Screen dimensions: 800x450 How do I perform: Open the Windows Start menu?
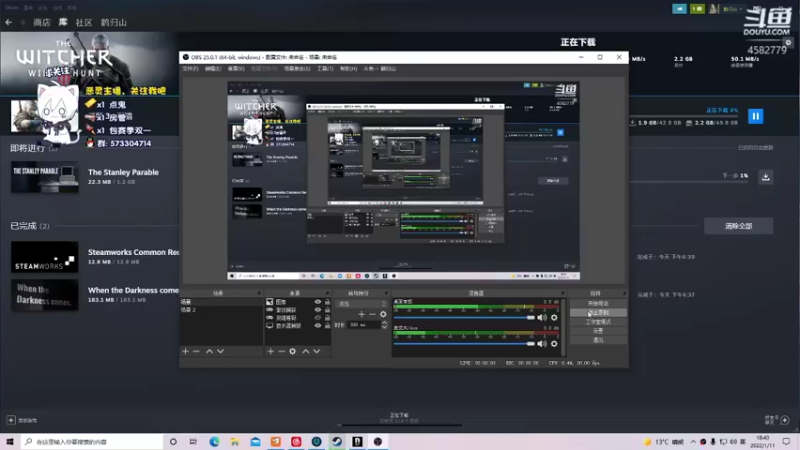click(x=10, y=441)
